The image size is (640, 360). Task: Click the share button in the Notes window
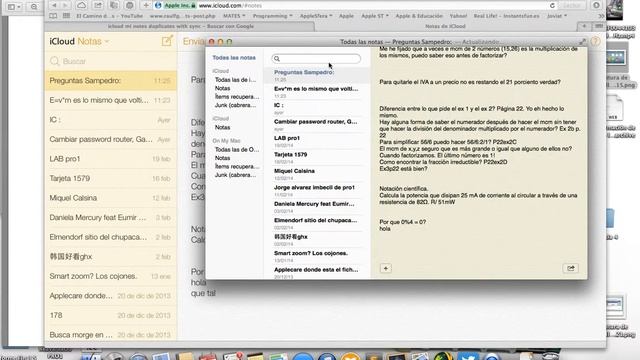point(571,268)
